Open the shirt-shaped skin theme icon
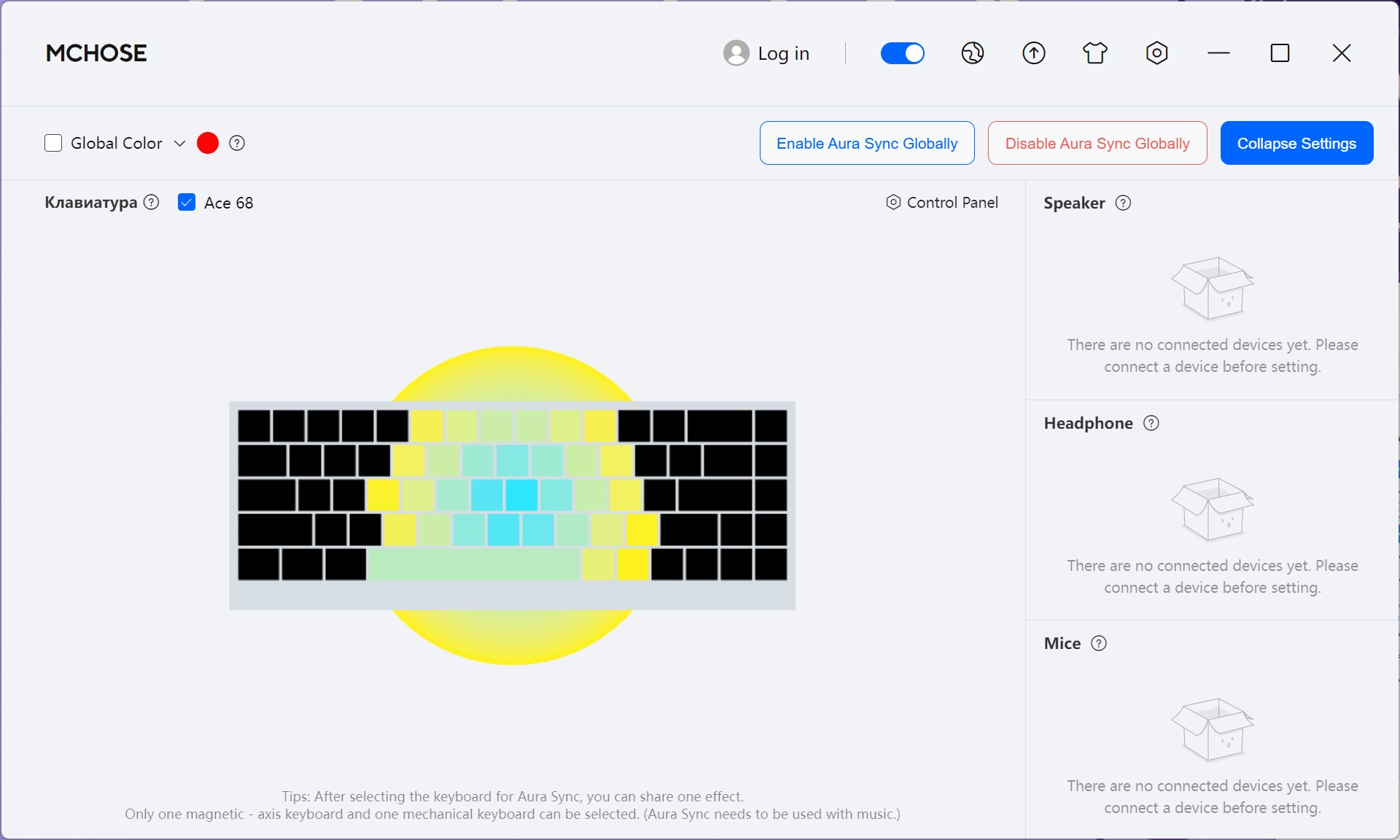Screen dimensions: 1400x840 [1095, 53]
